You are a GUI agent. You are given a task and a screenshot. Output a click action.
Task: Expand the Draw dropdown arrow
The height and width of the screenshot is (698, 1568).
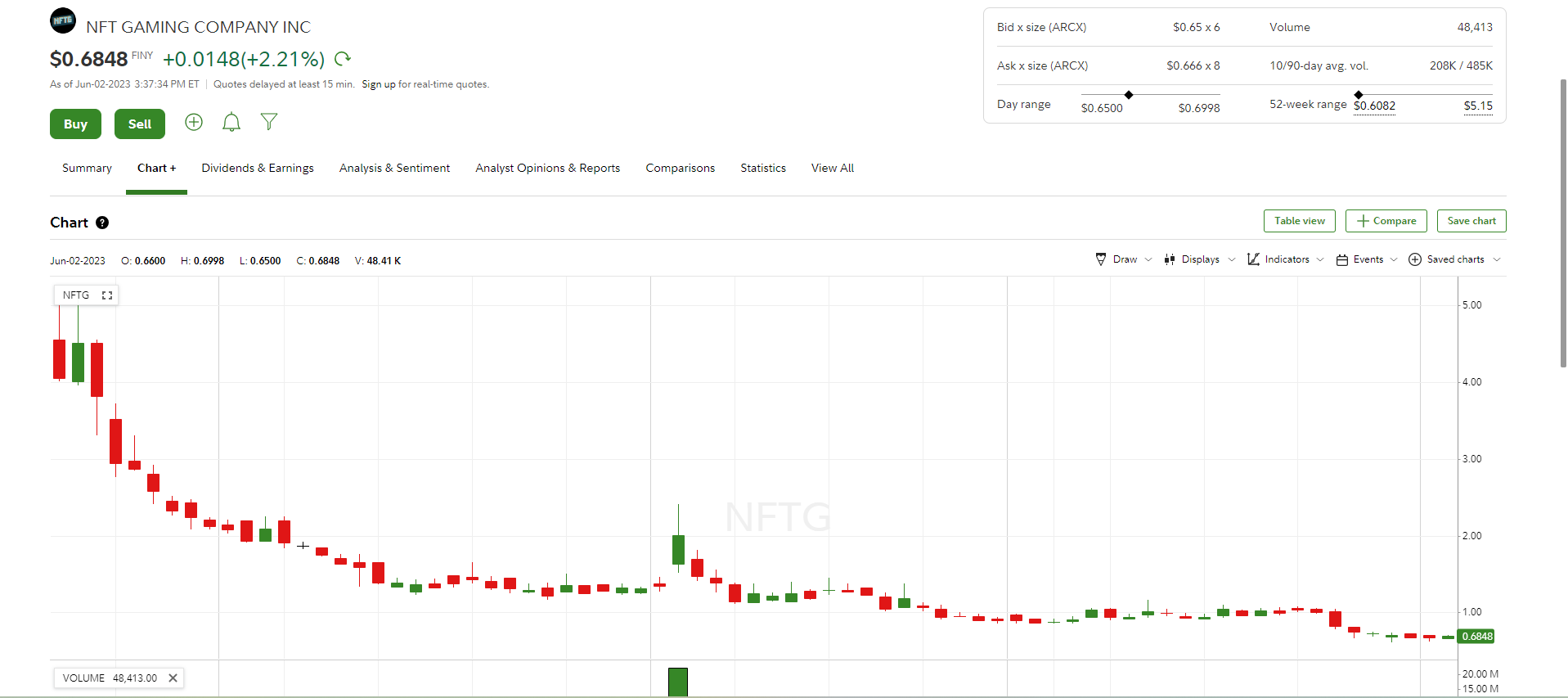click(1148, 259)
